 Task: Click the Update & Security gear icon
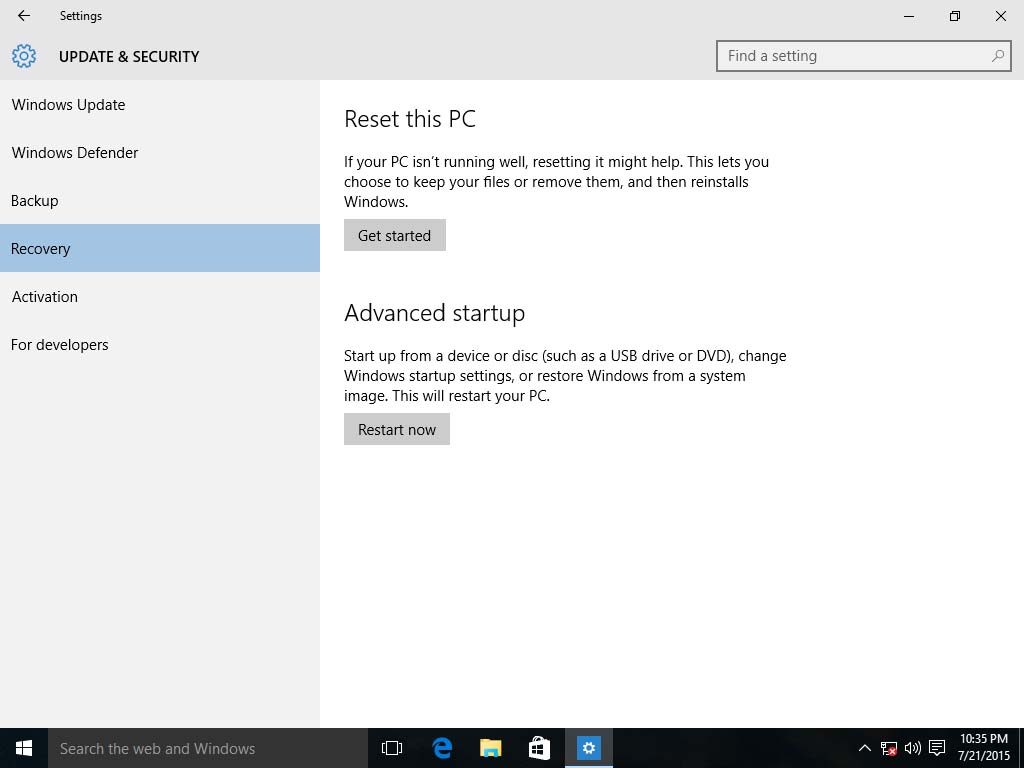click(24, 56)
